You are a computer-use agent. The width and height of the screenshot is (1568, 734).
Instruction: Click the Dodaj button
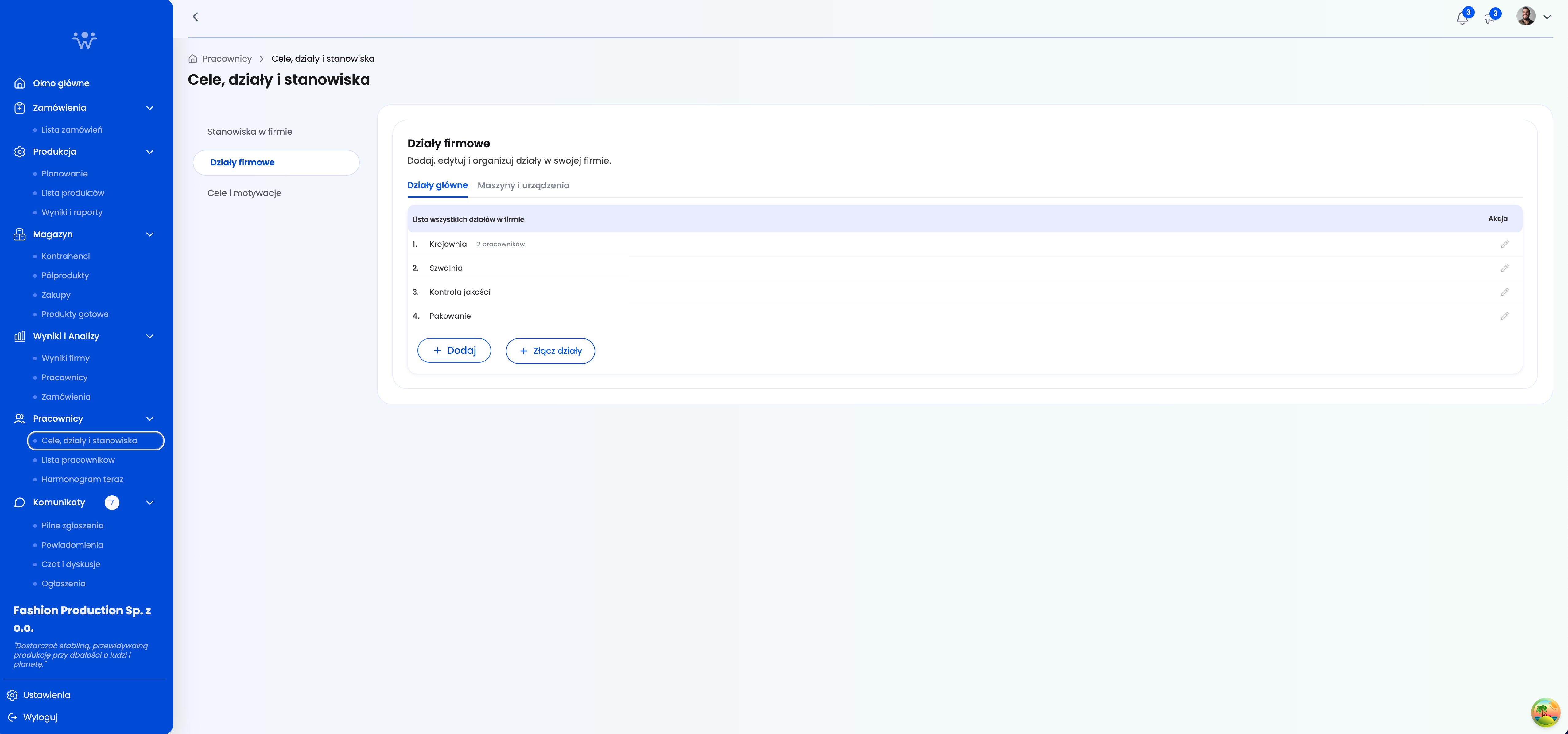click(x=454, y=350)
